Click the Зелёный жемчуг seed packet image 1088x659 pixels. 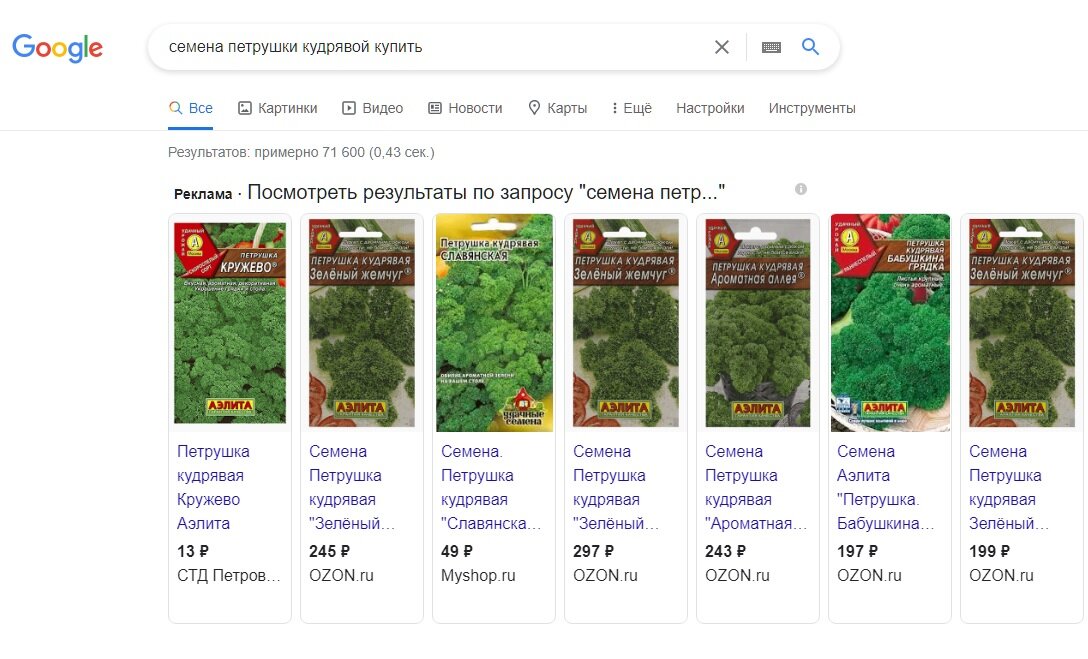[361, 322]
